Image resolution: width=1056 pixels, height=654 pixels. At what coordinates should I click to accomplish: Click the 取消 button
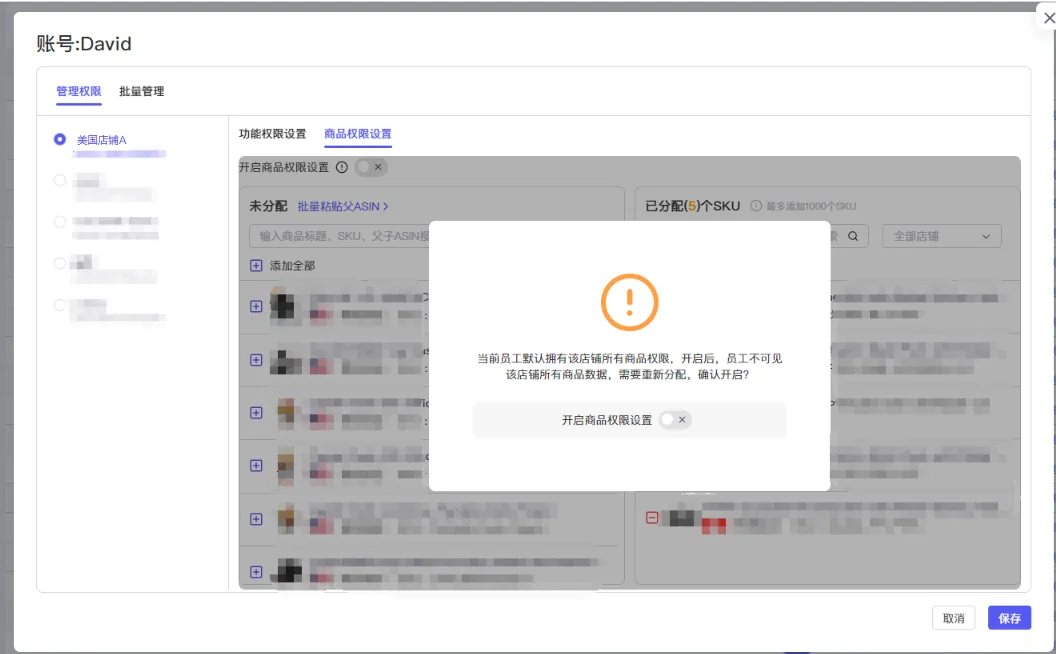(954, 618)
